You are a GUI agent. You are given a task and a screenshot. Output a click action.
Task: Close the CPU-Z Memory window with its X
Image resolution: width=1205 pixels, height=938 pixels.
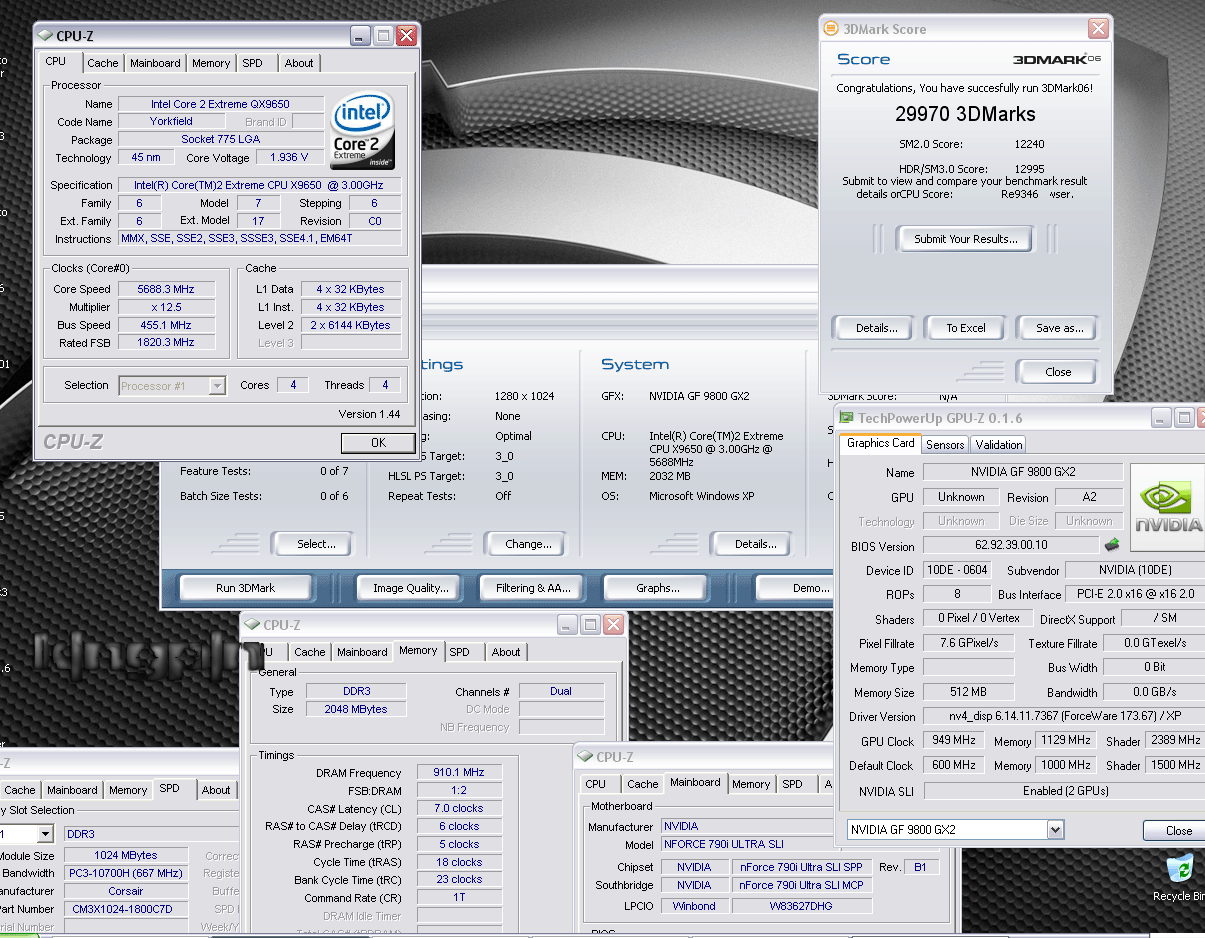click(x=613, y=624)
